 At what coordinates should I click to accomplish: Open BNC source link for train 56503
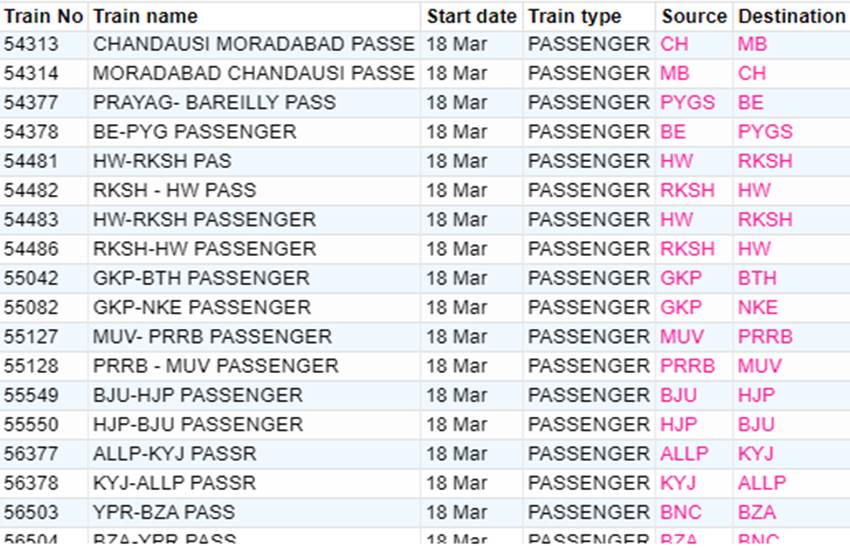click(681, 512)
